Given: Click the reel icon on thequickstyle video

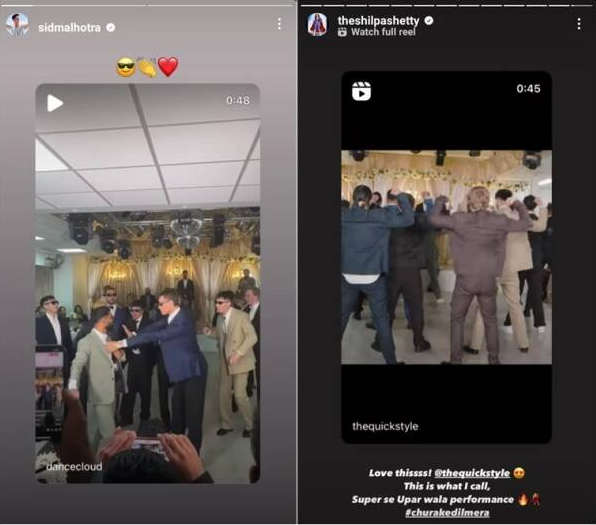Looking at the screenshot, I should [361, 91].
